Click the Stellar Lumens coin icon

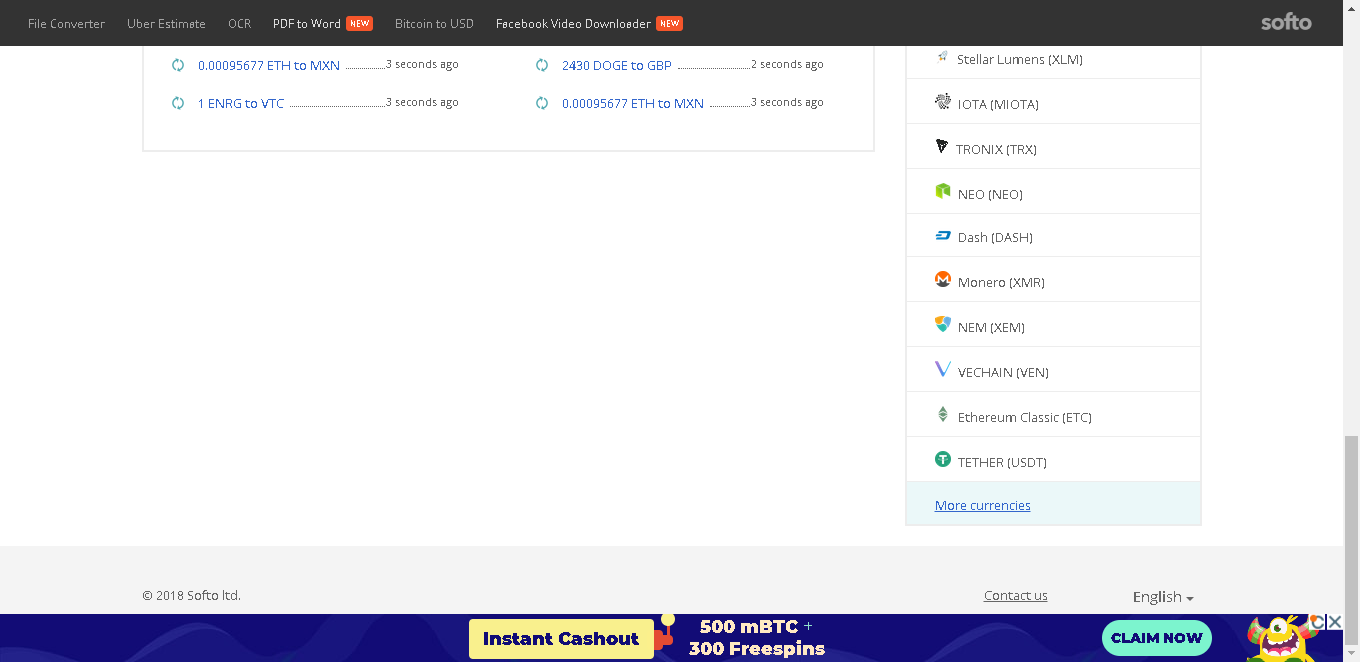coord(942,58)
